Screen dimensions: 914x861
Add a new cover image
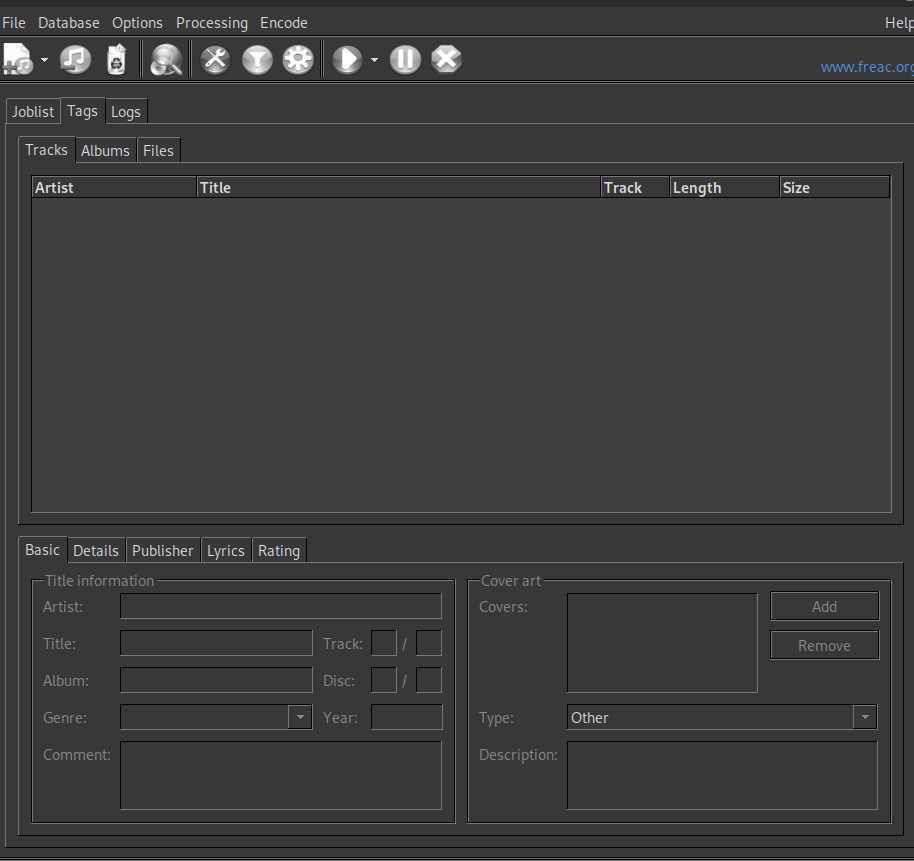coord(824,606)
